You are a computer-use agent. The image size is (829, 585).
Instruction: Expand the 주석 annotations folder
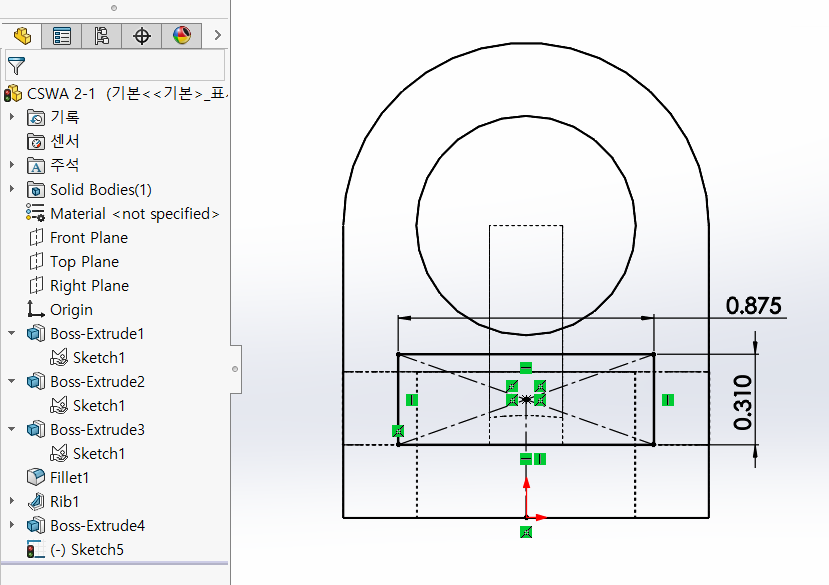12,164
